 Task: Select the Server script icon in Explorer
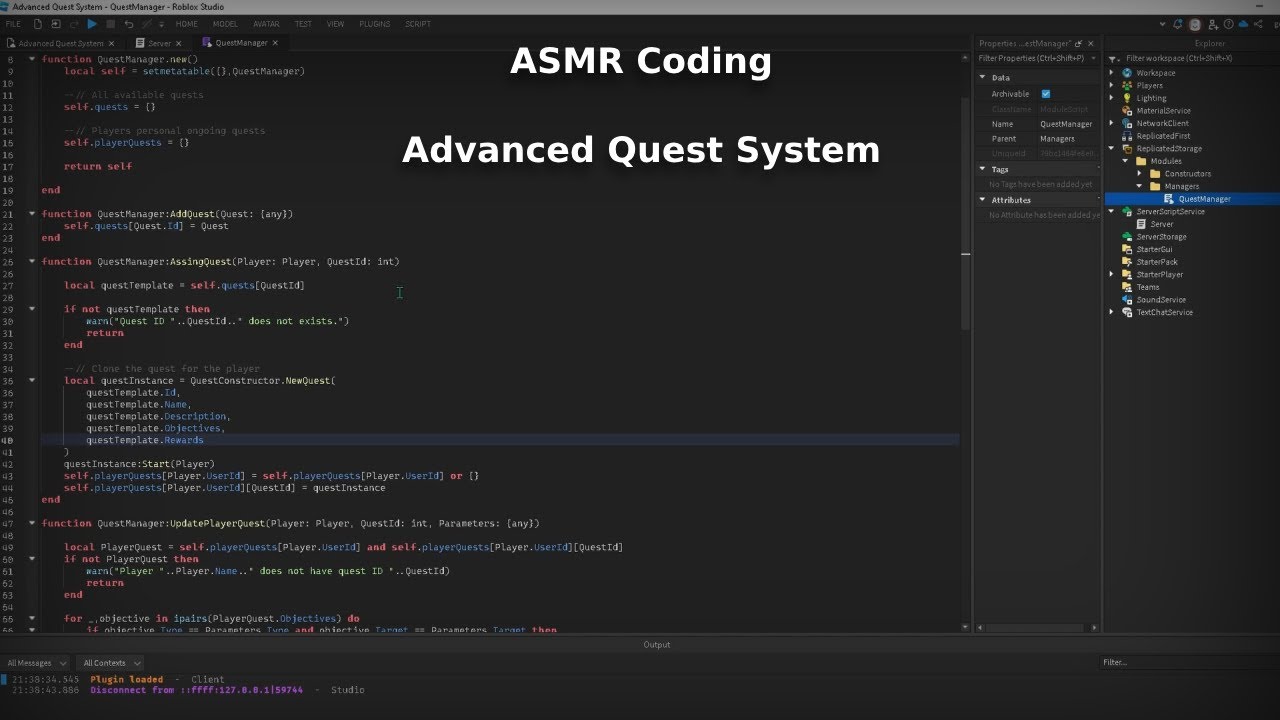(1141, 224)
